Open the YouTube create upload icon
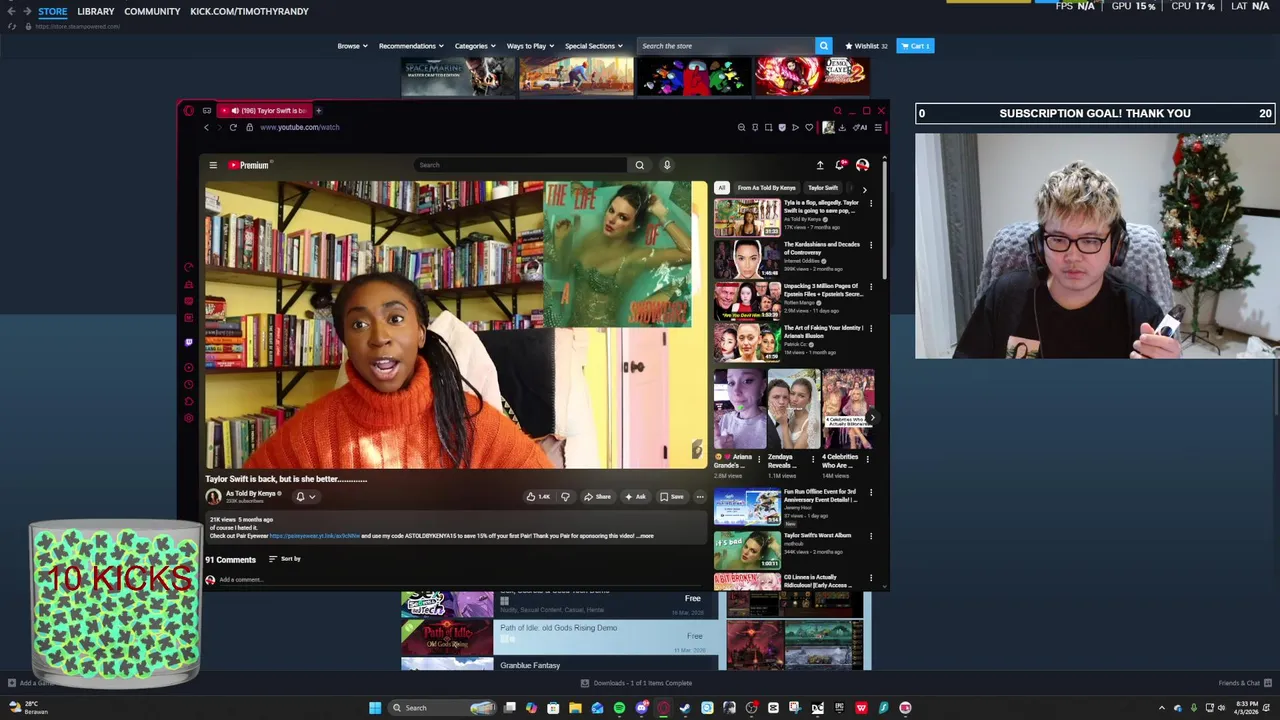 point(820,165)
